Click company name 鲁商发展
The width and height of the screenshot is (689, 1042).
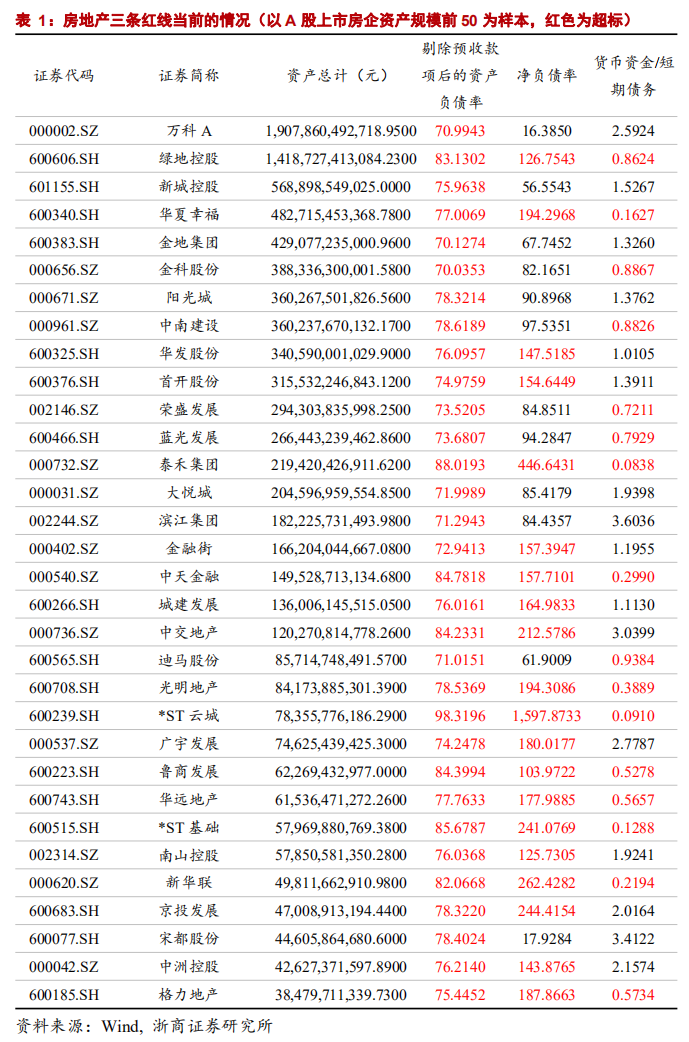pyautogui.click(x=189, y=772)
